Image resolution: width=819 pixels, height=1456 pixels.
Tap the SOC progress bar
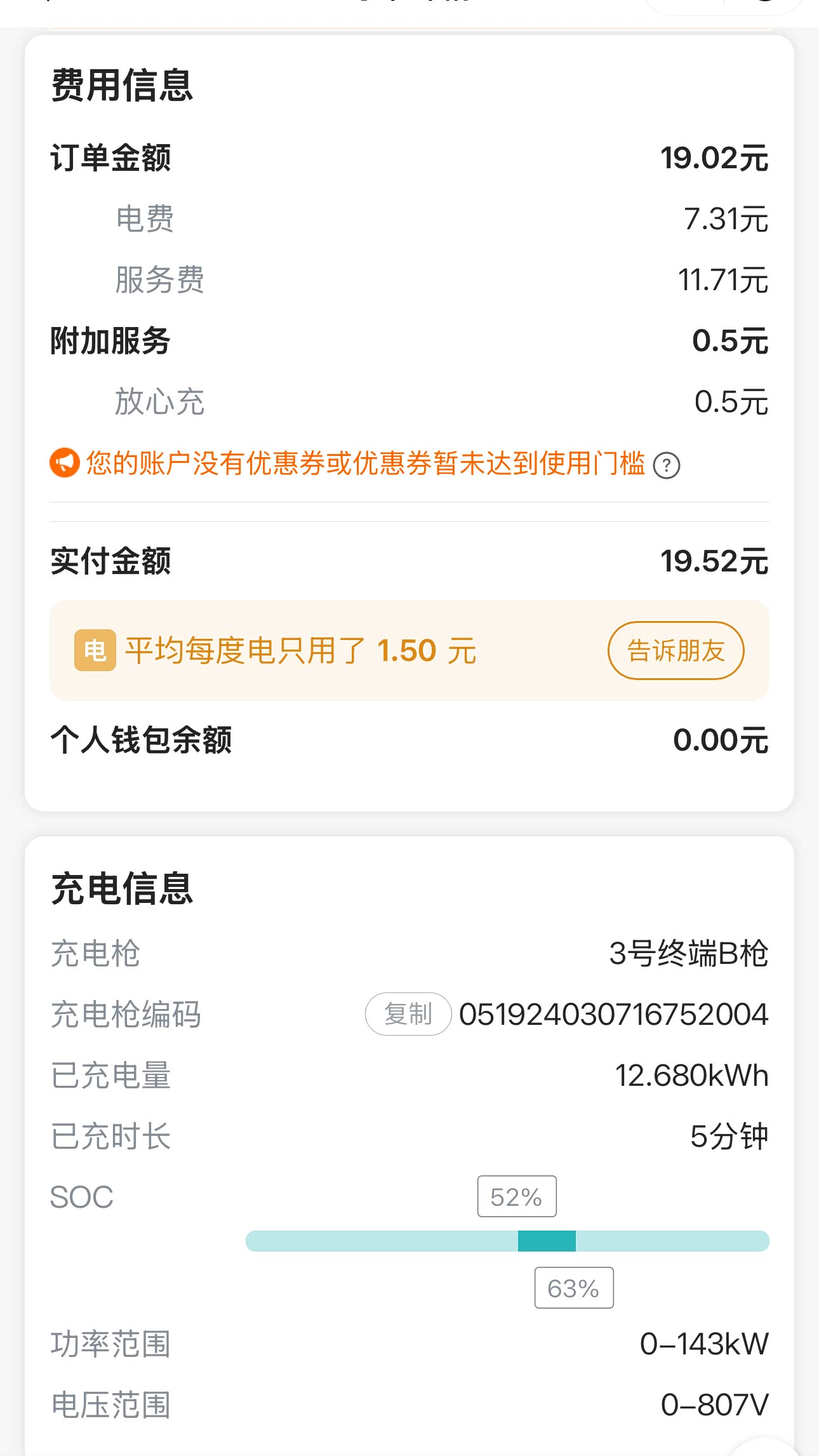click(x=507, y=1241)
